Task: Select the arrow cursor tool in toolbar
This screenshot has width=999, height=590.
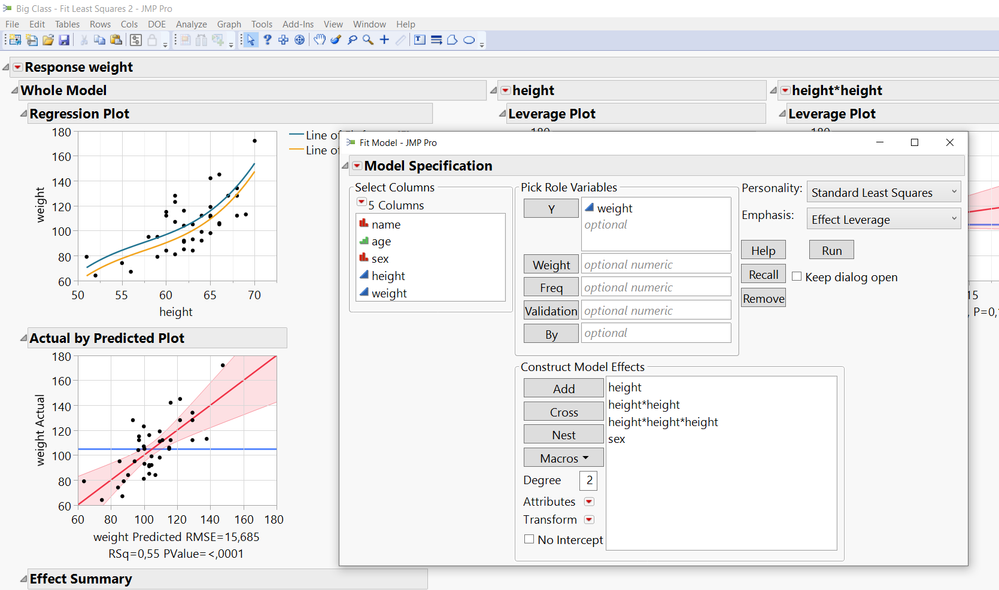Action: pos(251,40)
